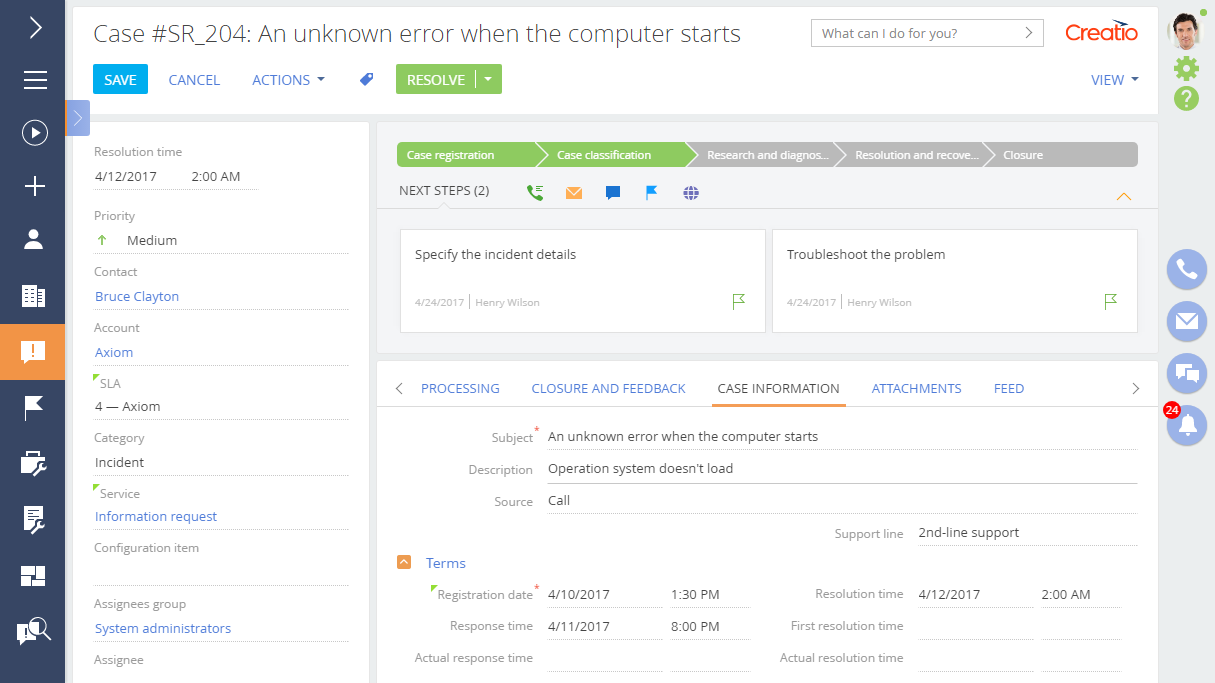Expand the Resolve button dropdown arrow

point(487,80)
